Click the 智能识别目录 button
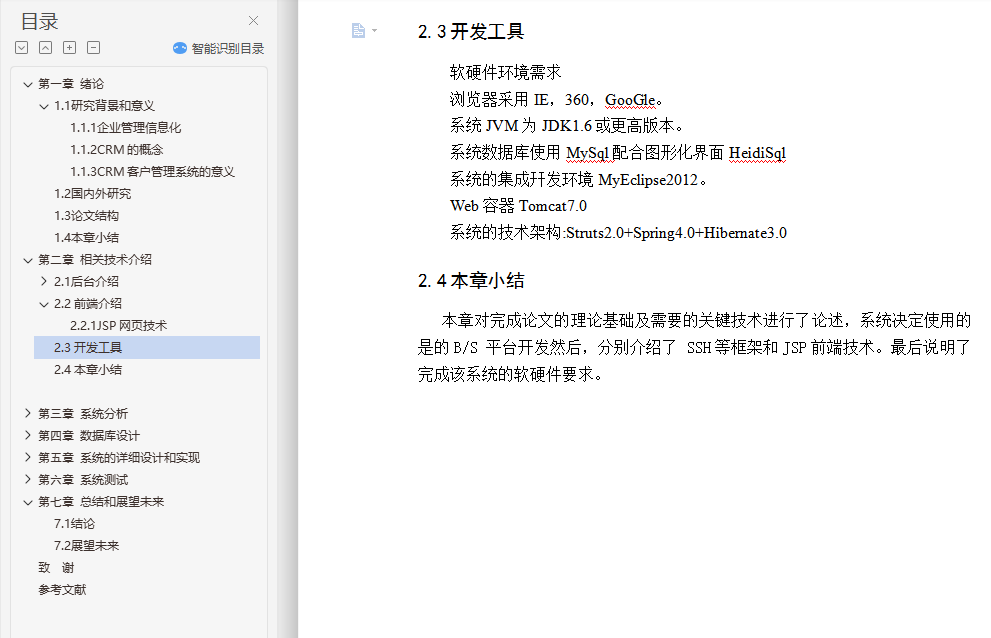 point(218,48)
